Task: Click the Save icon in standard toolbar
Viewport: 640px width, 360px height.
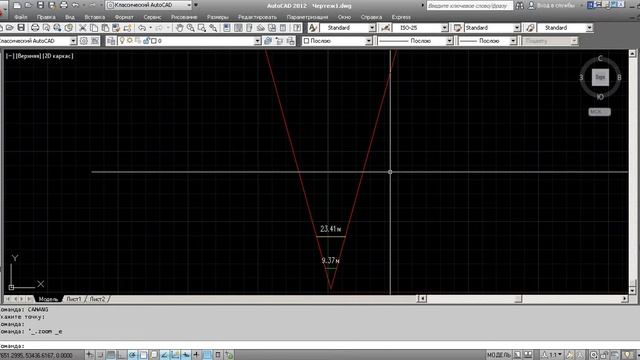Action: tap(21, 28)
